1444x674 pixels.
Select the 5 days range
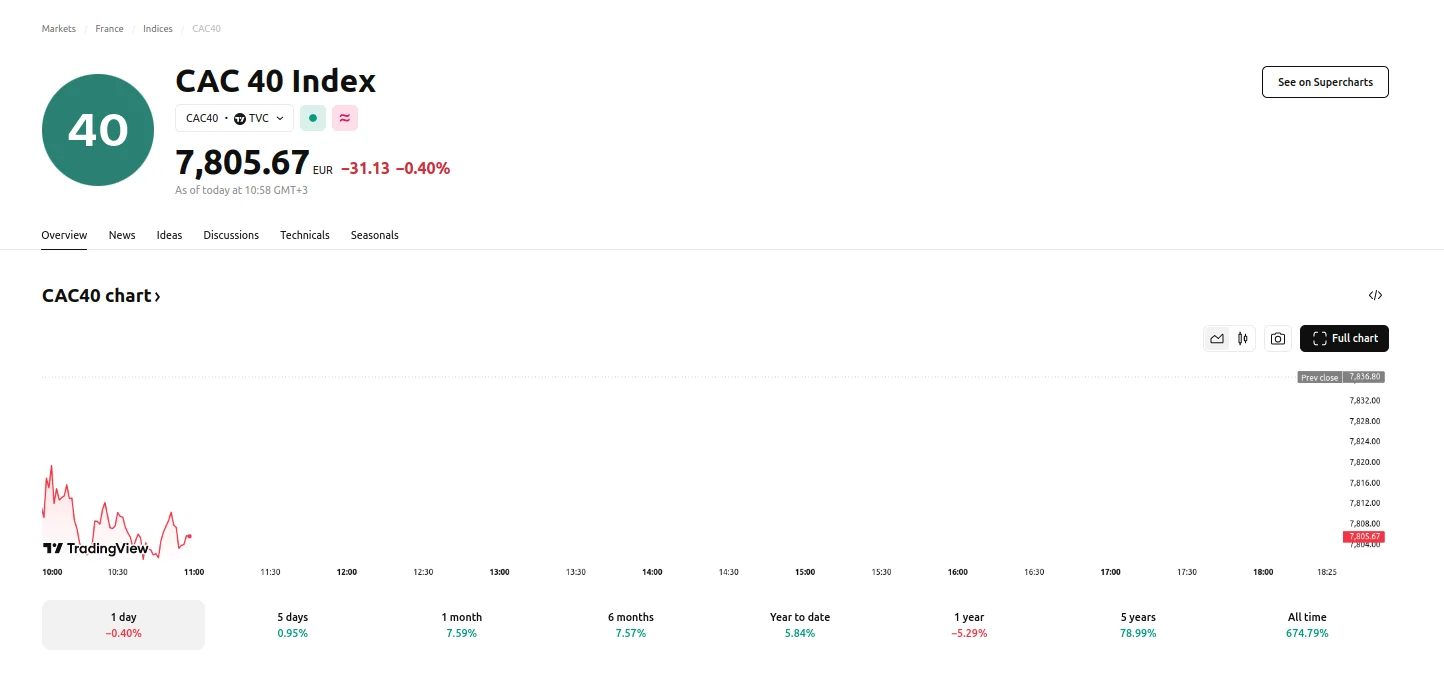(x=292, y=625)
